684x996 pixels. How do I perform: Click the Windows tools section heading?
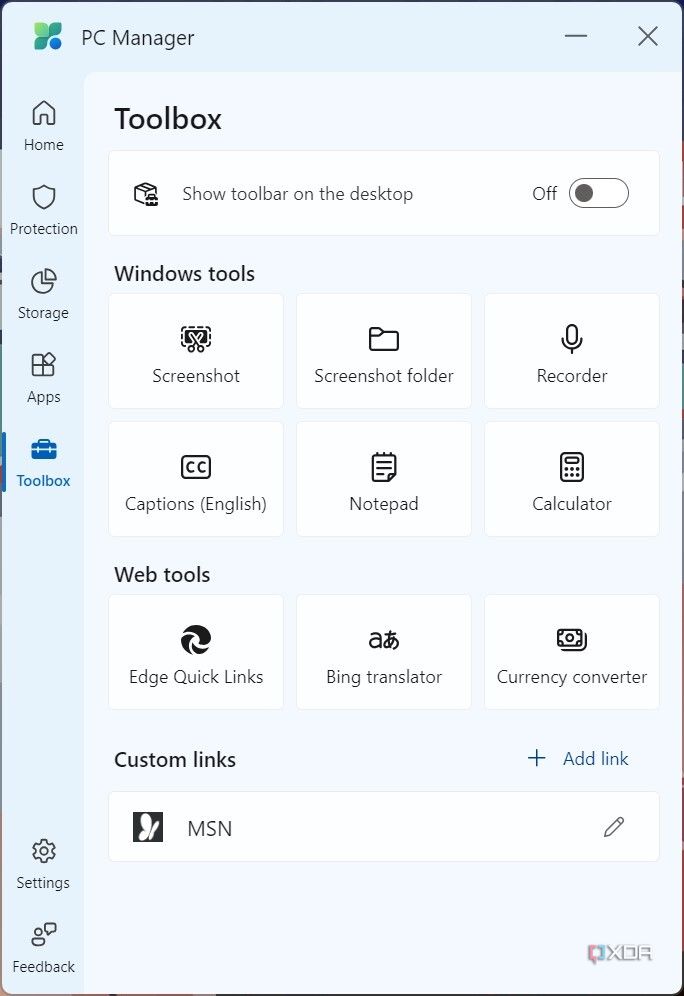point(184,274)
